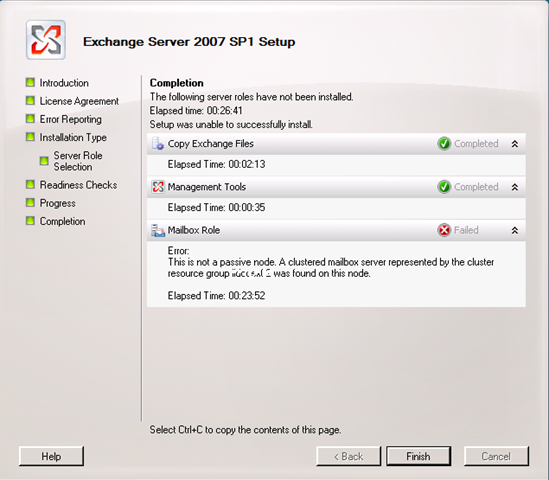
Task: Select the Completion step in sidebar
Action: 62,221
